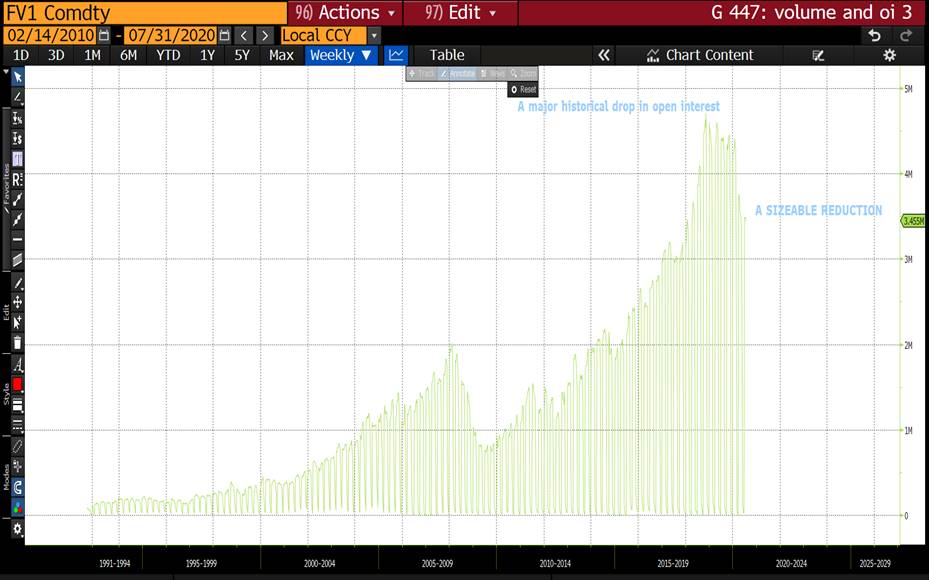
Task: Click the undo arrow icon
Action: coord(874,35)
